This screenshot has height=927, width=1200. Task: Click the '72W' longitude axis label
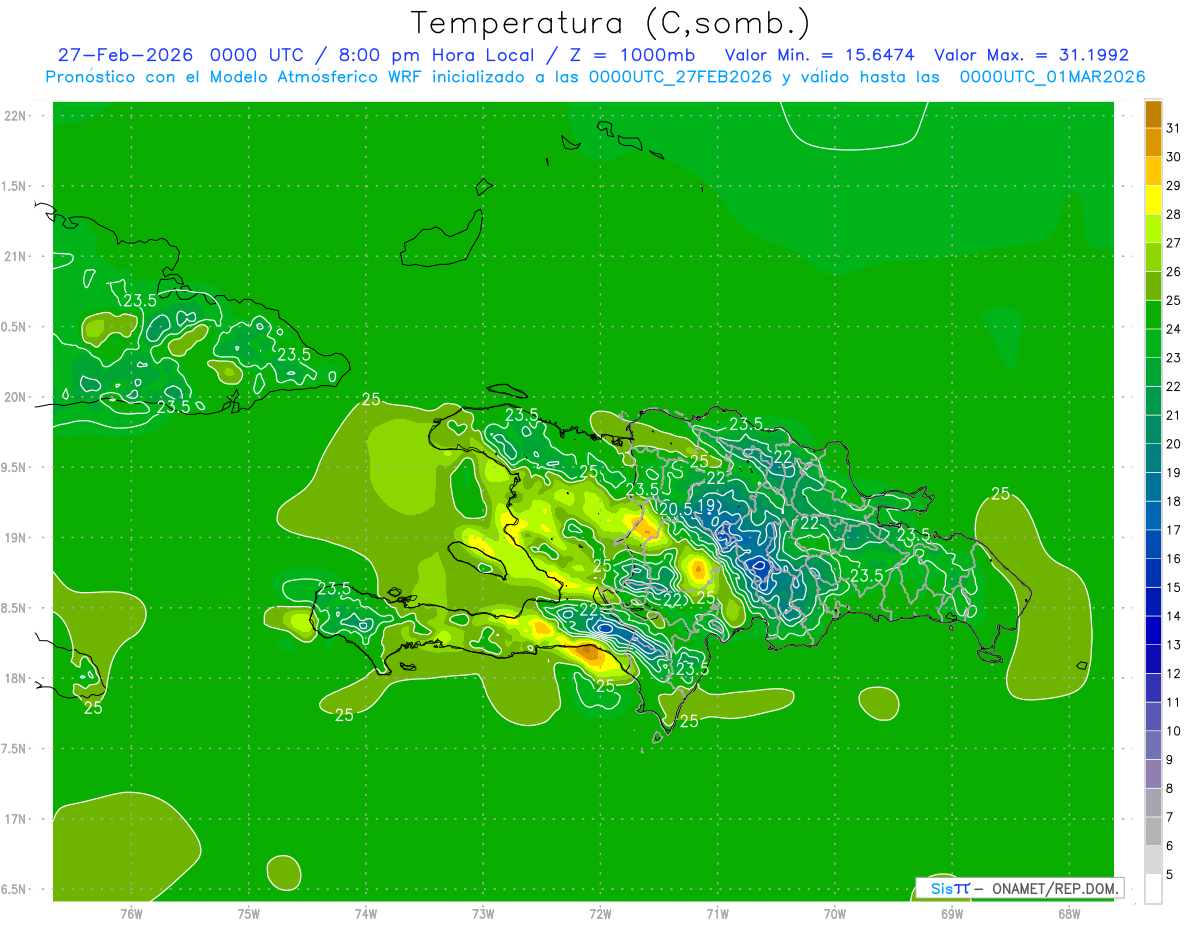(600, 913)
